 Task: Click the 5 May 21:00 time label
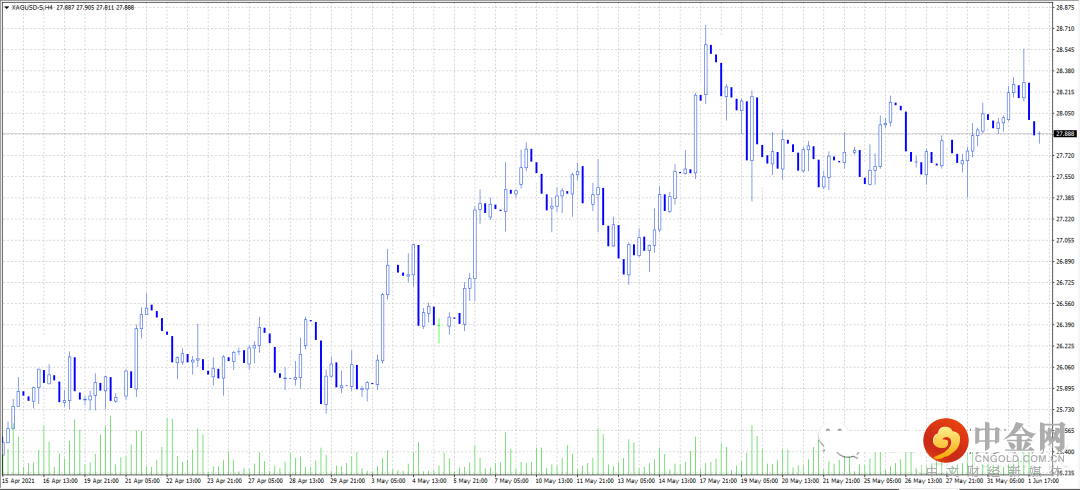470,480
